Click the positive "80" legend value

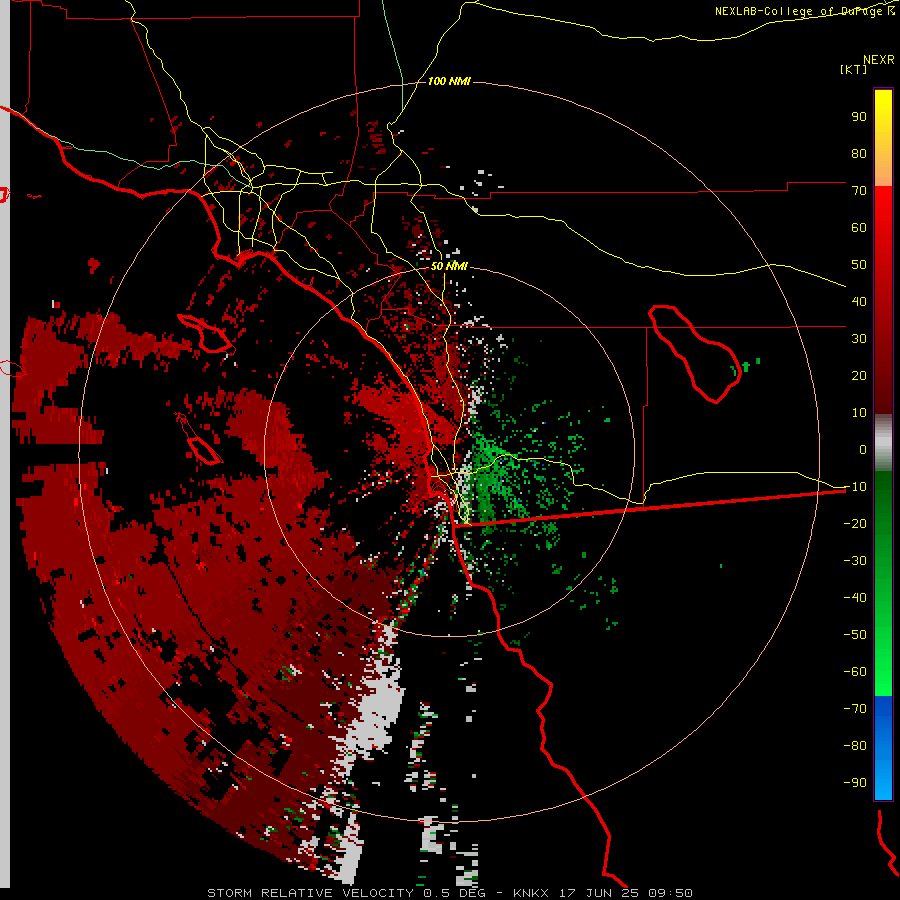click(859, 153)
